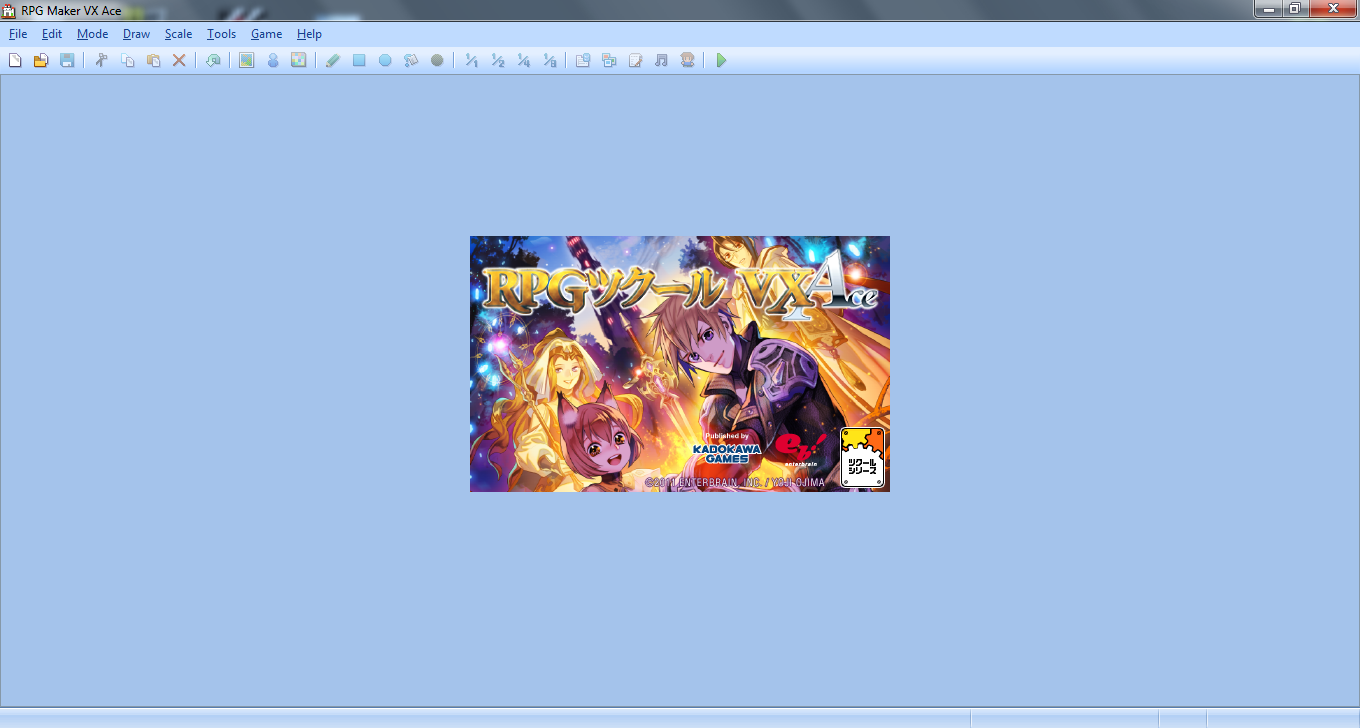The width and height of the screenshot is (1360, 728).
Task: Open the Script Editor
Action: [x=634, y=60]
